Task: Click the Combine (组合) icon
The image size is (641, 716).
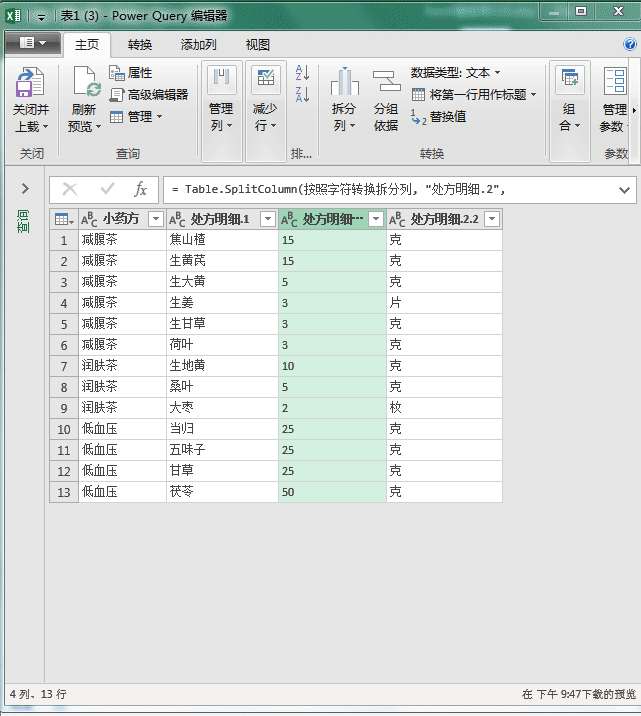Action: 569,79
